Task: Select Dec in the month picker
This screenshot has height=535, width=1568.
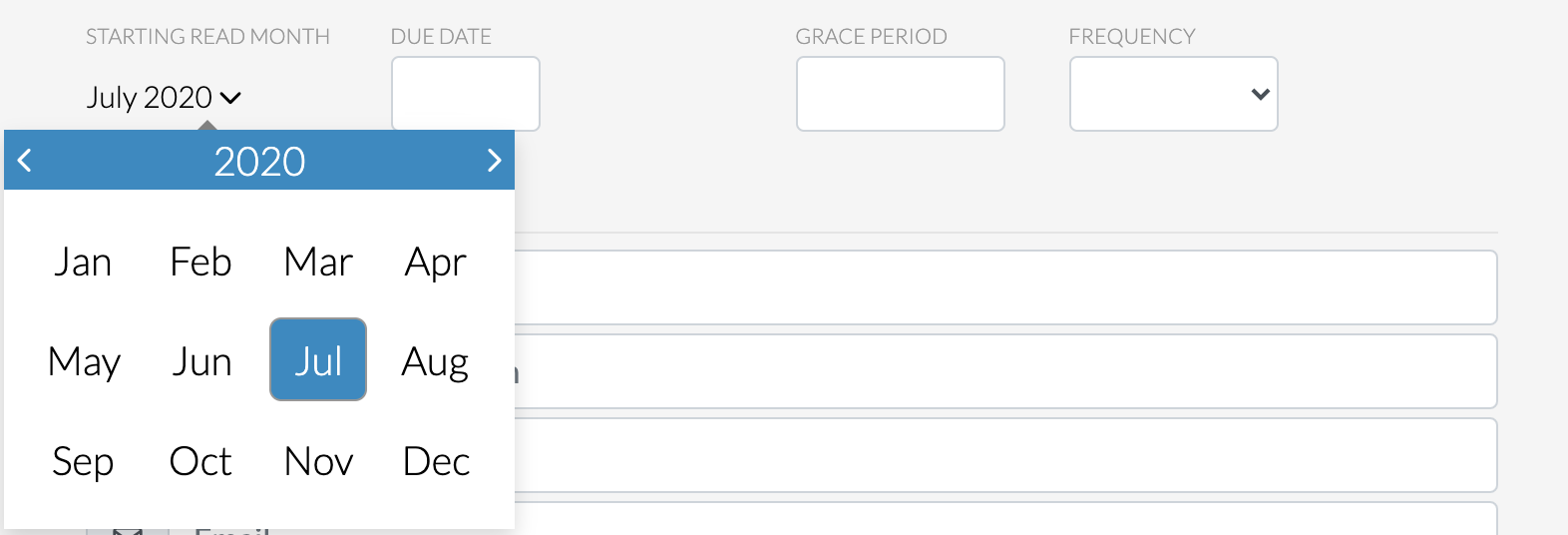Action: [436, 460]
